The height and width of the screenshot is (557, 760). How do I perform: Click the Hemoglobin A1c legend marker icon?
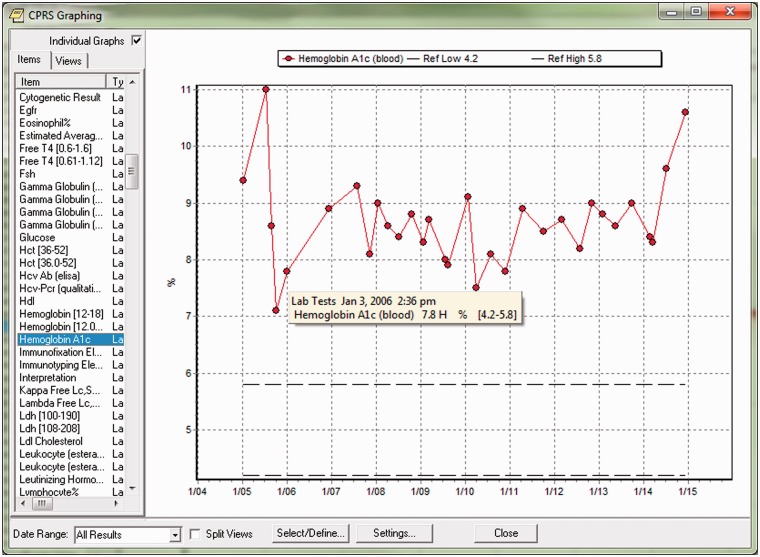(x=288, y=59)
